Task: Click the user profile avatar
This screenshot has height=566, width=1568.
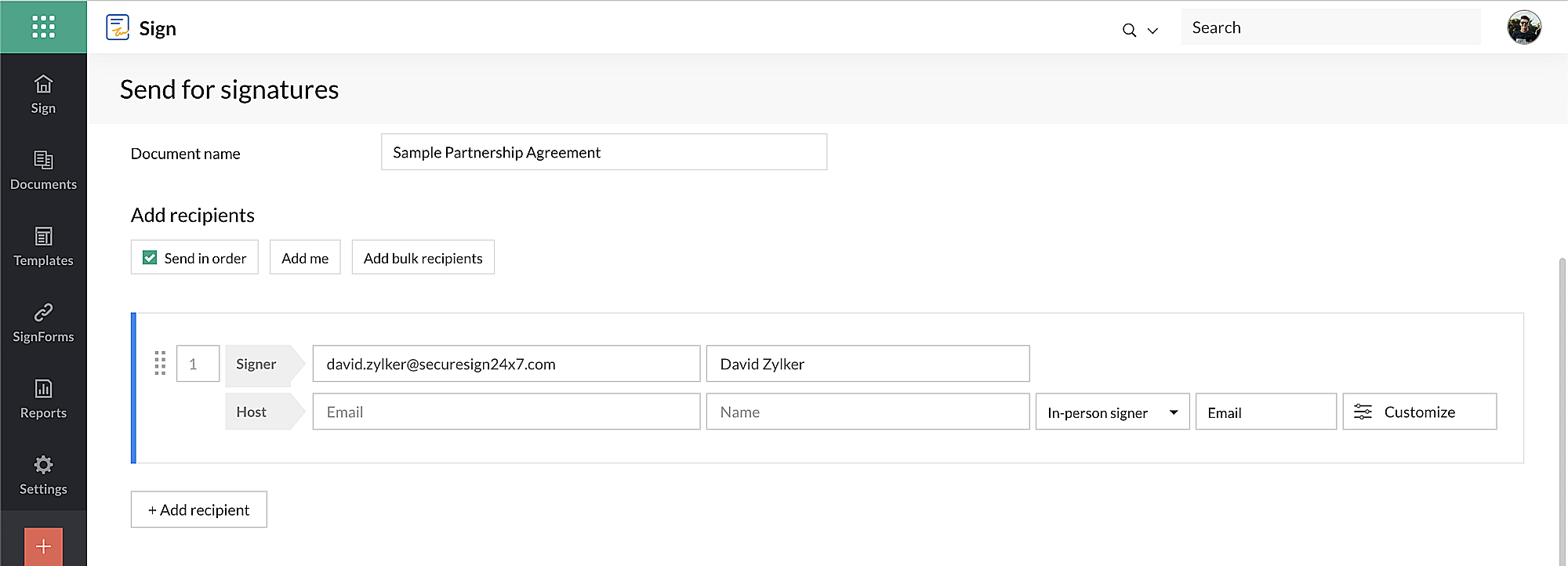Action: 1523,27
